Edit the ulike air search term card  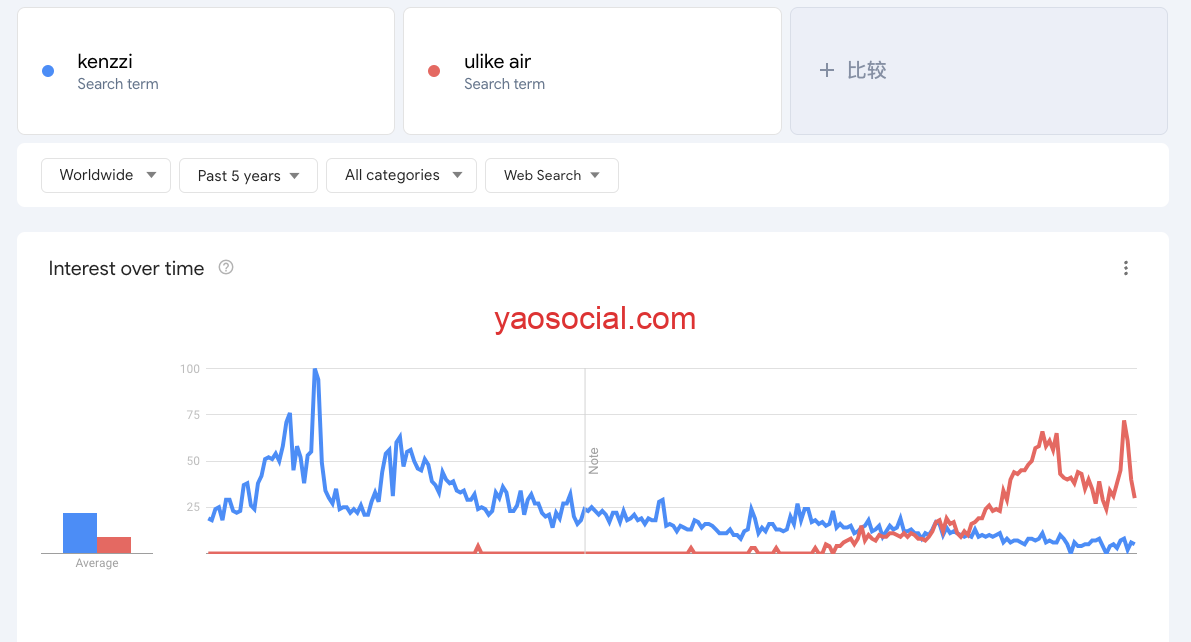(592, 71)
